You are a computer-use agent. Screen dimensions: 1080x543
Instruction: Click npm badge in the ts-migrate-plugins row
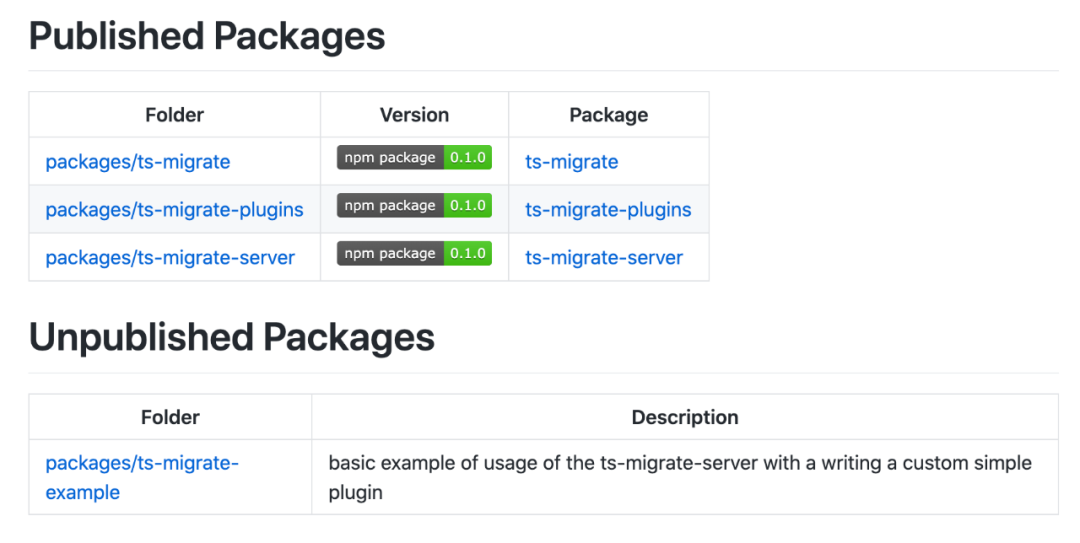pyautogui.click(x=414, y=205)
